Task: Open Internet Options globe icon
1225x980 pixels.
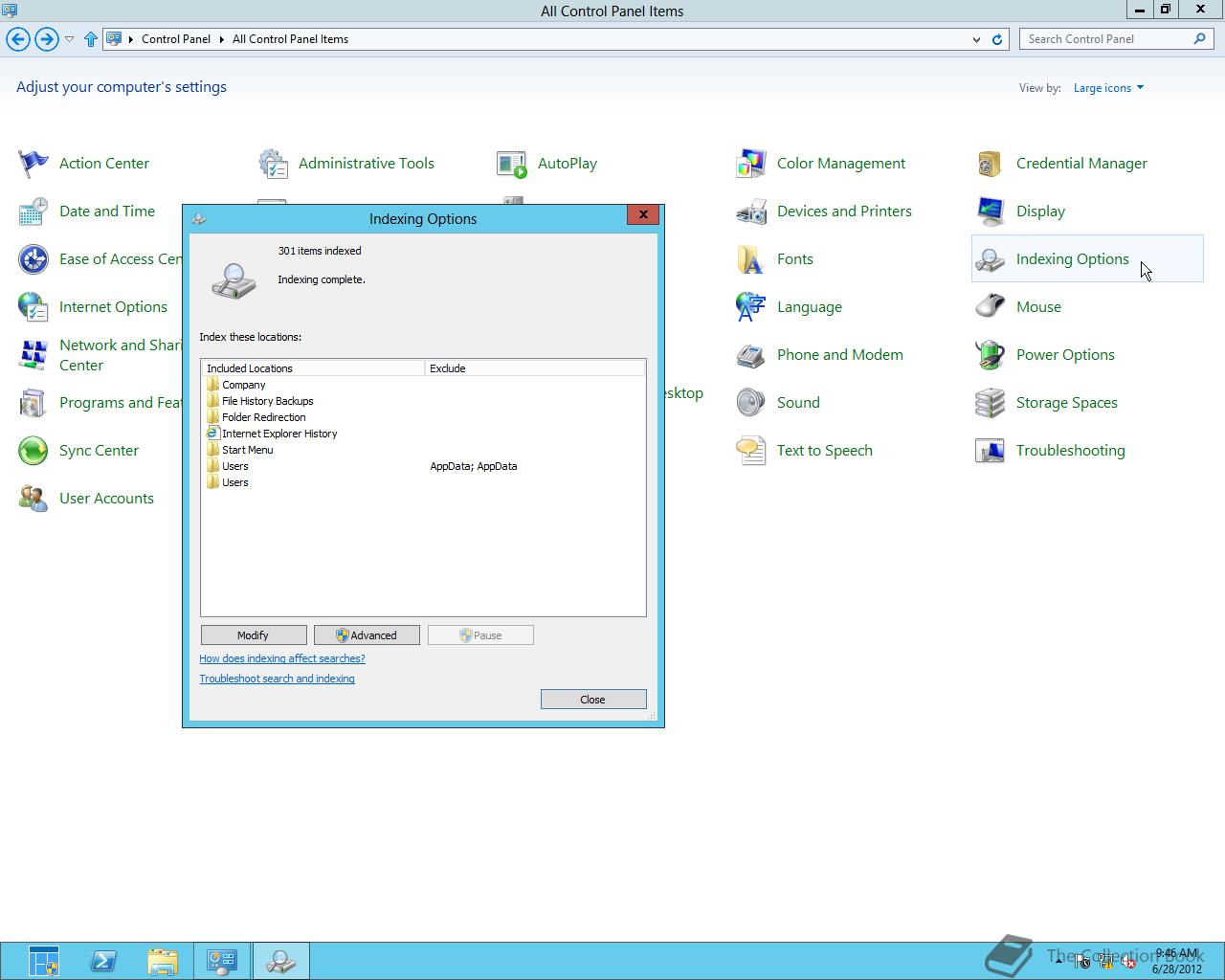Action: pyautogui.click(x=33, y=307)
